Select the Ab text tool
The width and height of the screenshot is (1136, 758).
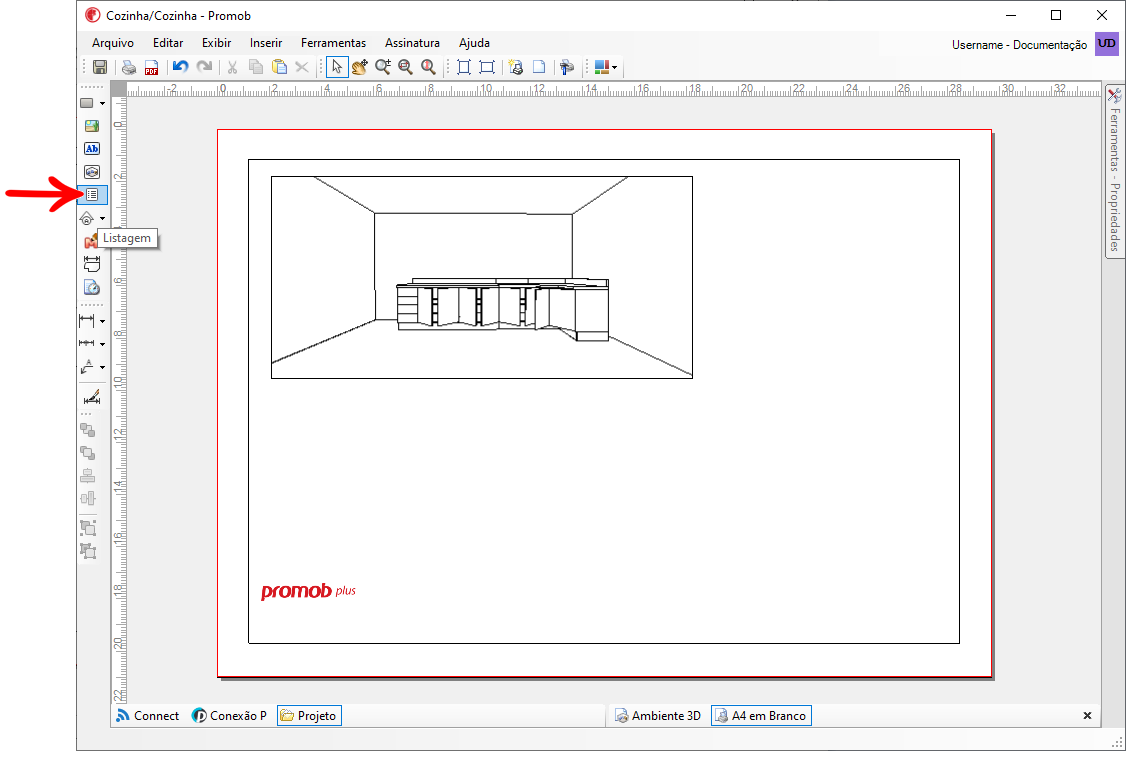(x=92, y=149)
